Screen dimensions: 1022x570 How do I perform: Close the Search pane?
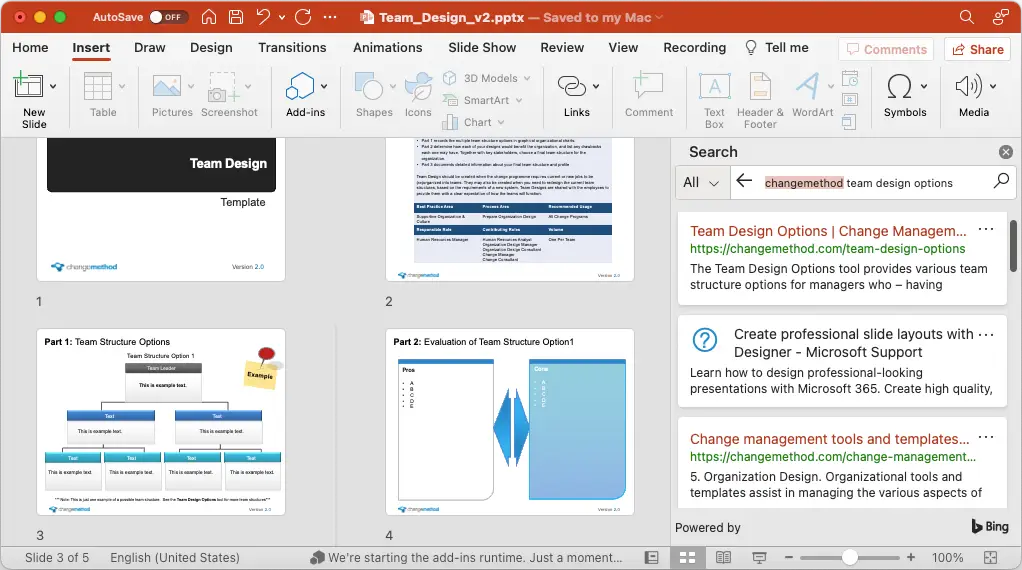(x=1006, y=152)
